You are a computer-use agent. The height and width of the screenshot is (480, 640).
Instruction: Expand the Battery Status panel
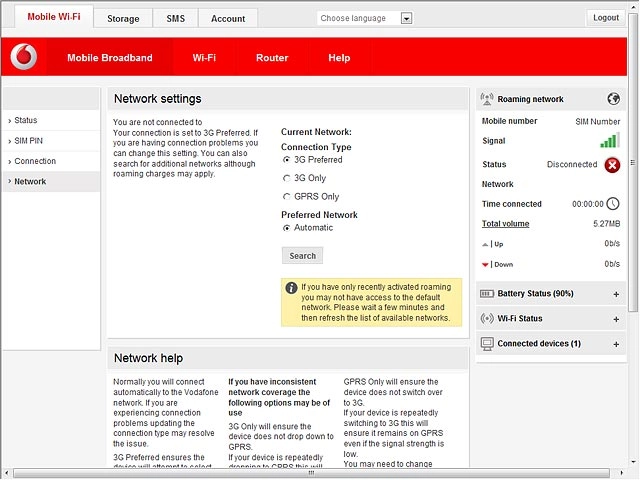616,294
